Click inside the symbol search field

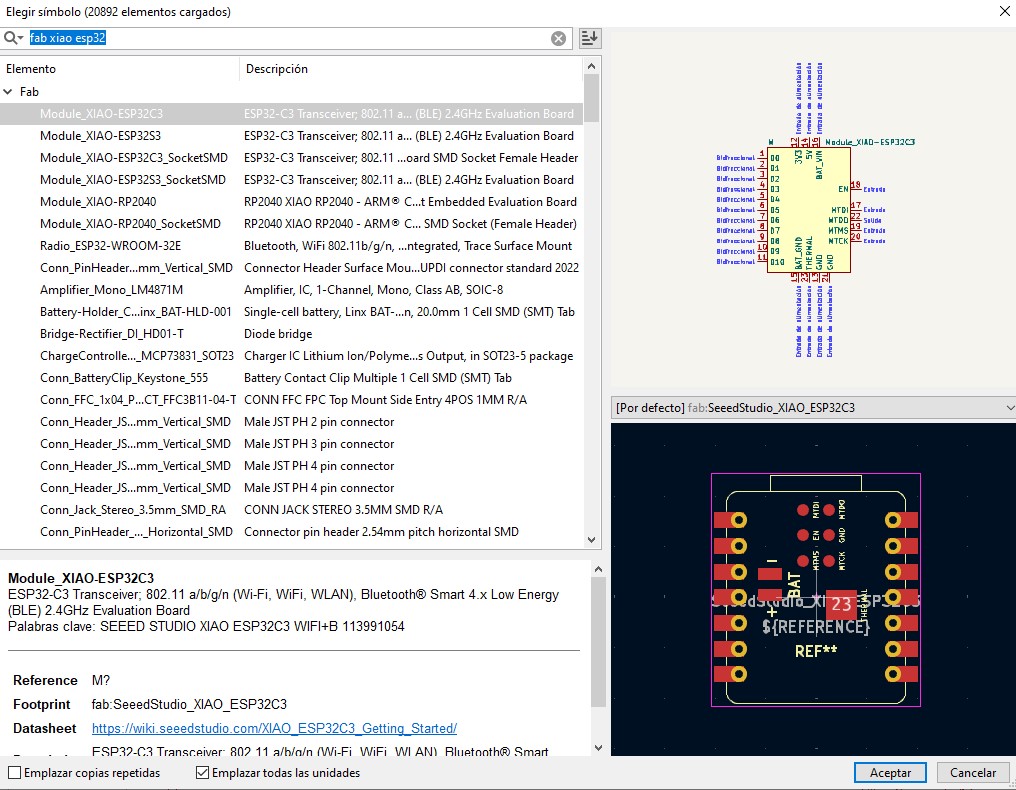(288, 38)
